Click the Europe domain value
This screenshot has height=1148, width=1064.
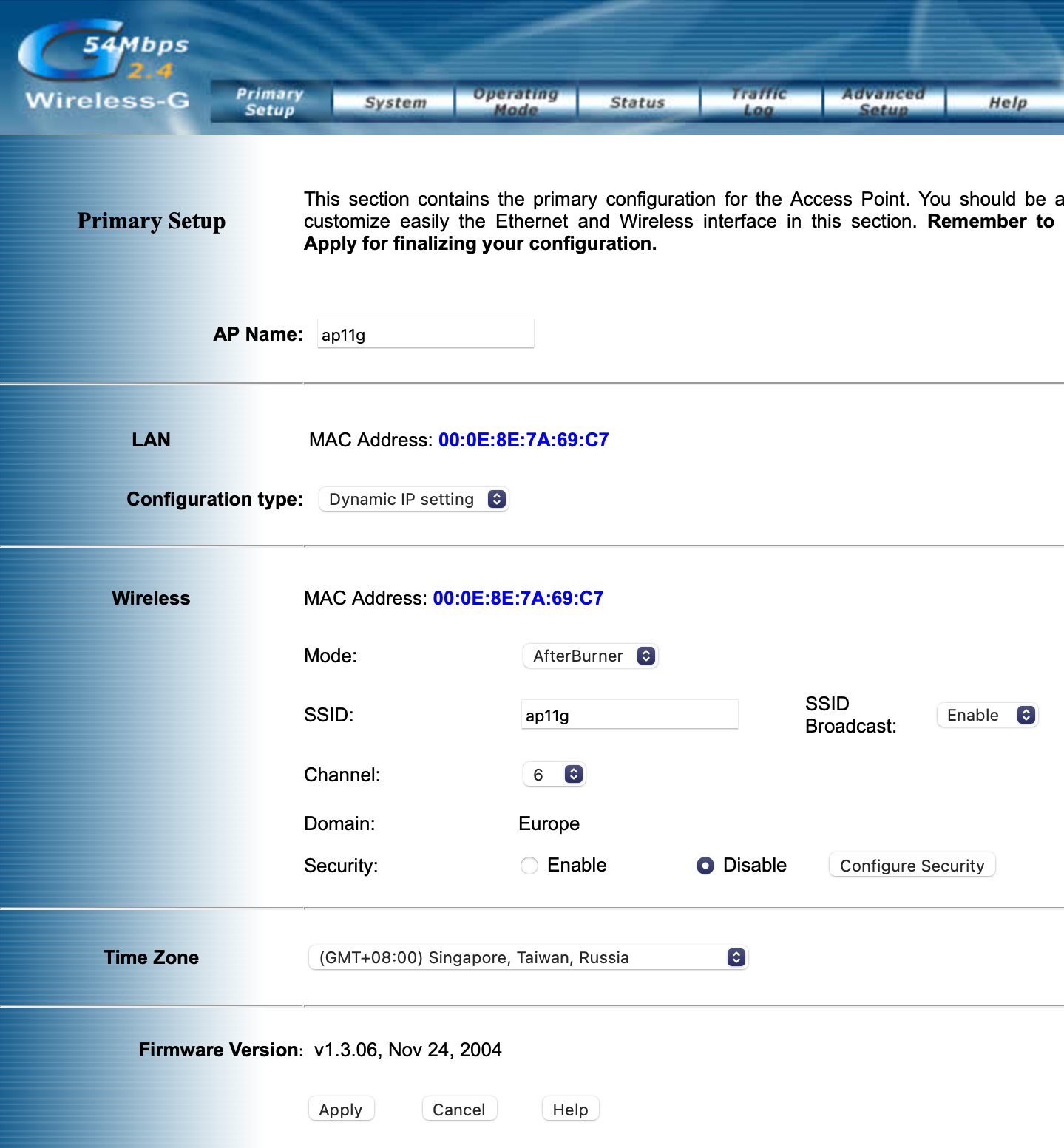pyautogui.click(x=549, y=823)
